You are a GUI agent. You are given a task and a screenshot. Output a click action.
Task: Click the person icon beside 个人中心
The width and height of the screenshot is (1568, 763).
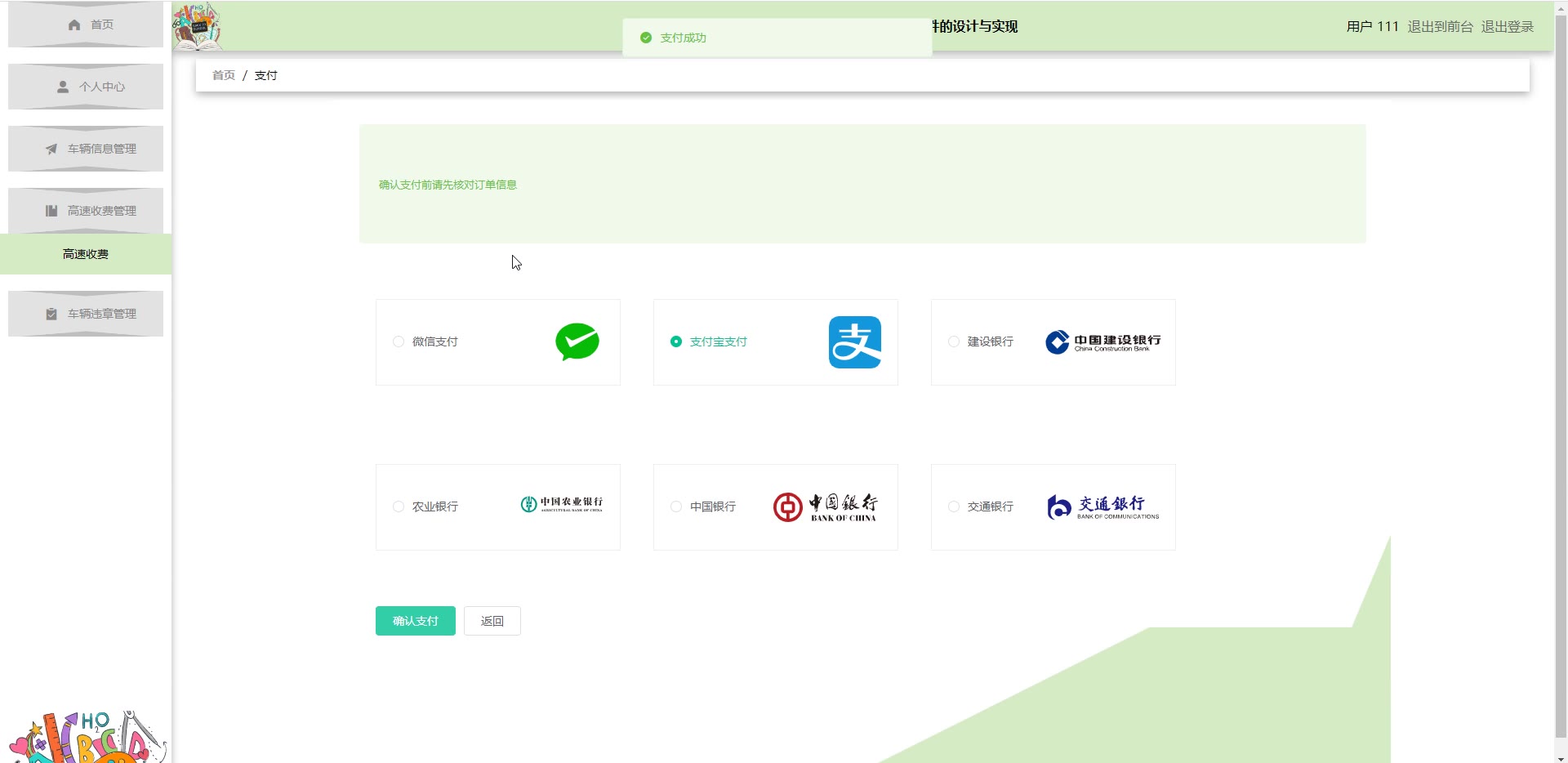tap(63, 87)
